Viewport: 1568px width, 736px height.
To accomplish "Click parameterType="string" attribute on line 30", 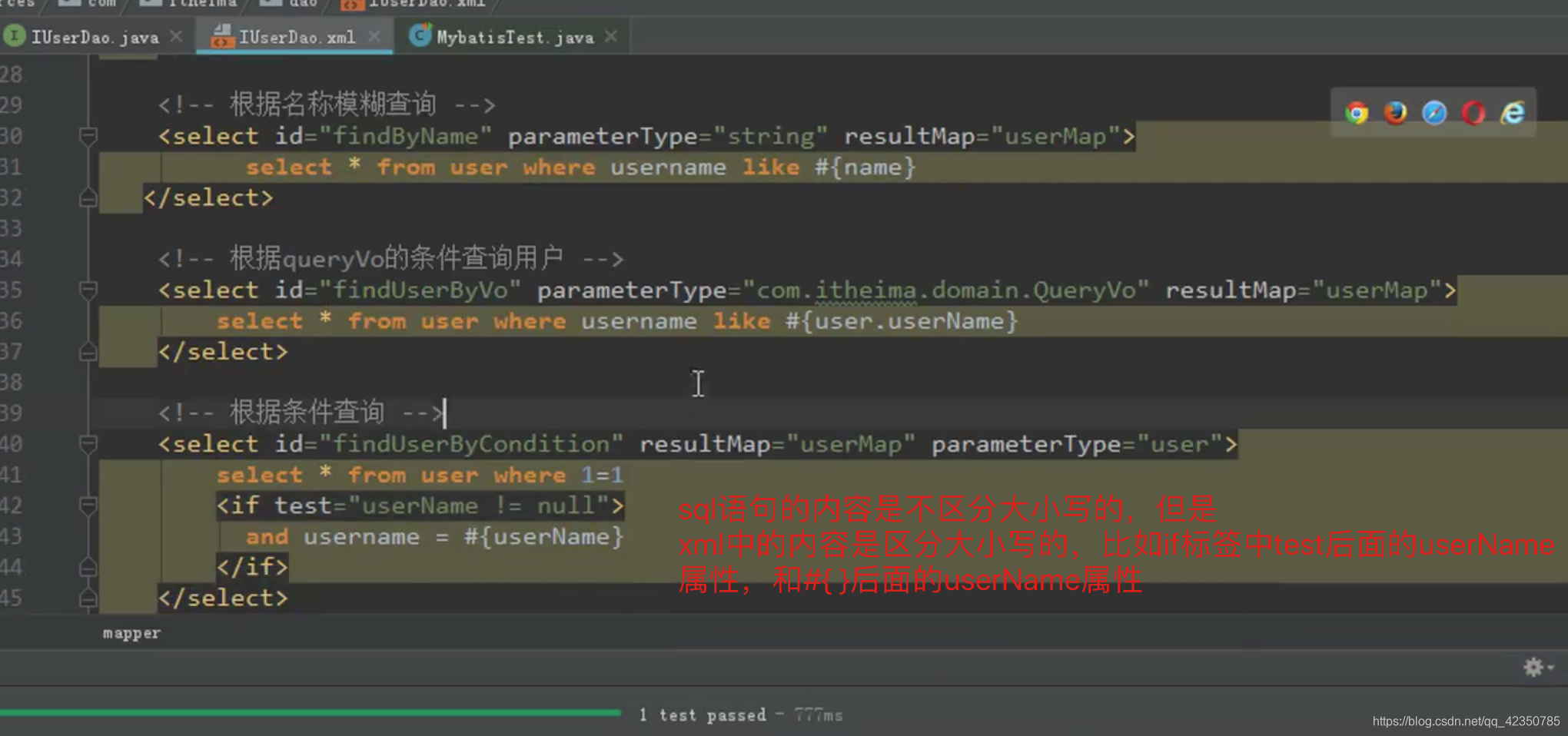I will (x=668, y=137).
